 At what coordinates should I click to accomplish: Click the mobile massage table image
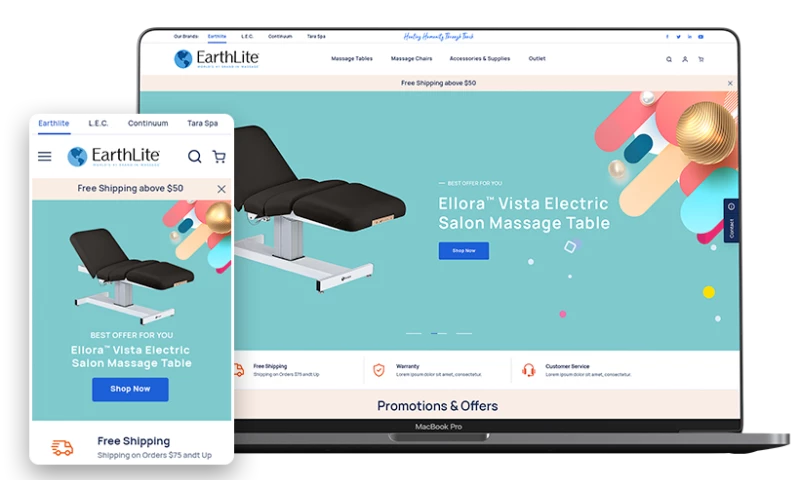(131, 275)
